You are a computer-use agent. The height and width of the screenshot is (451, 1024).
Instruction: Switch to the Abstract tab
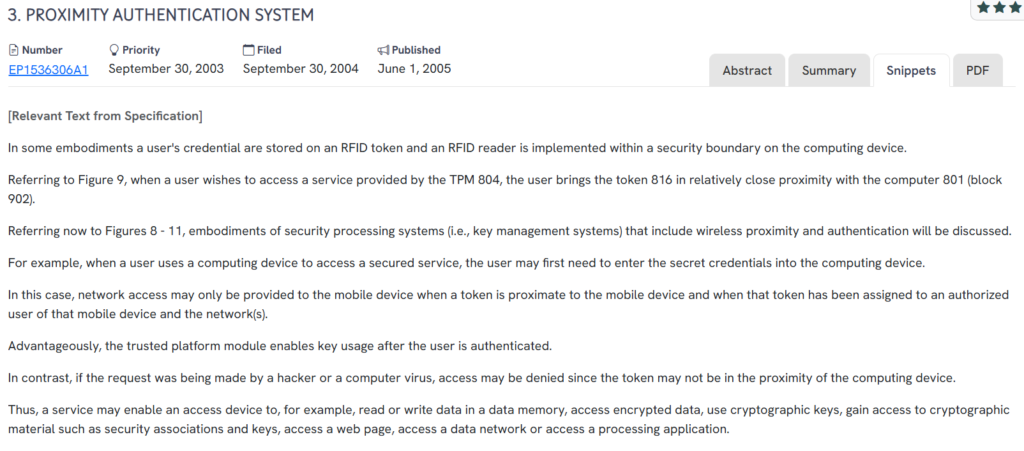point(747,70)
